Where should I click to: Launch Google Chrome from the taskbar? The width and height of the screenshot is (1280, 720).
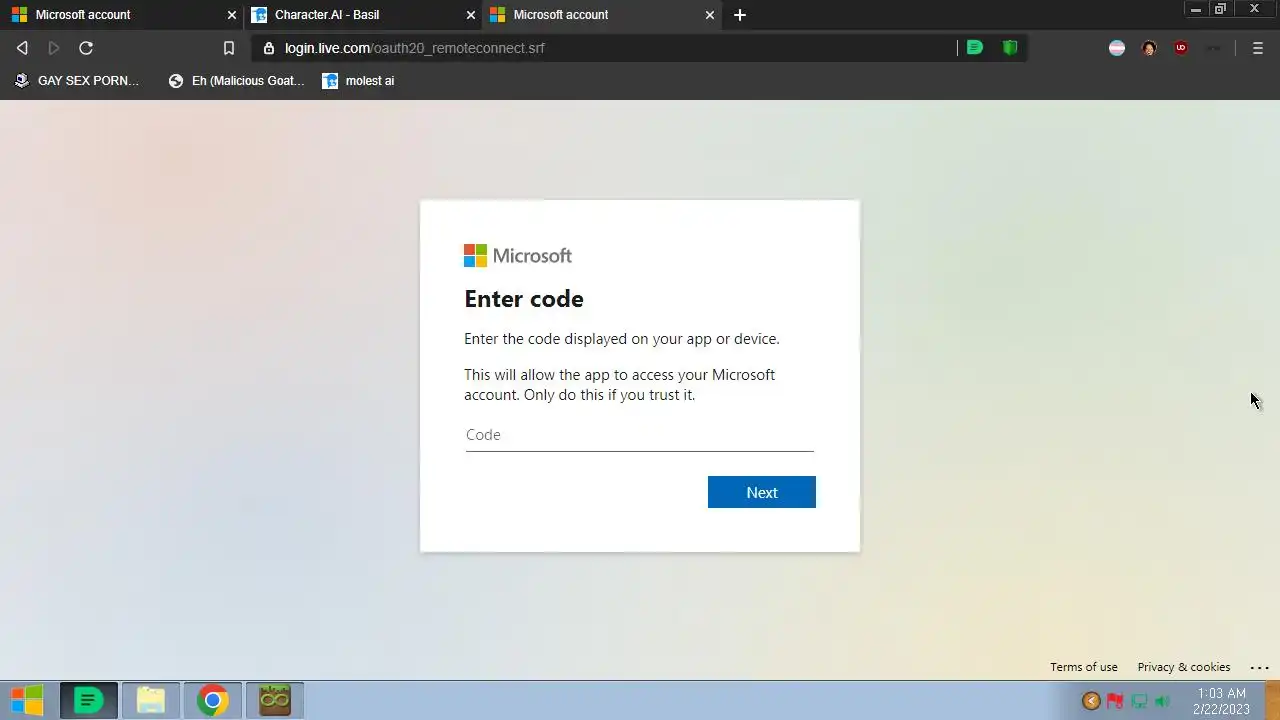click(x=212, y=700)
